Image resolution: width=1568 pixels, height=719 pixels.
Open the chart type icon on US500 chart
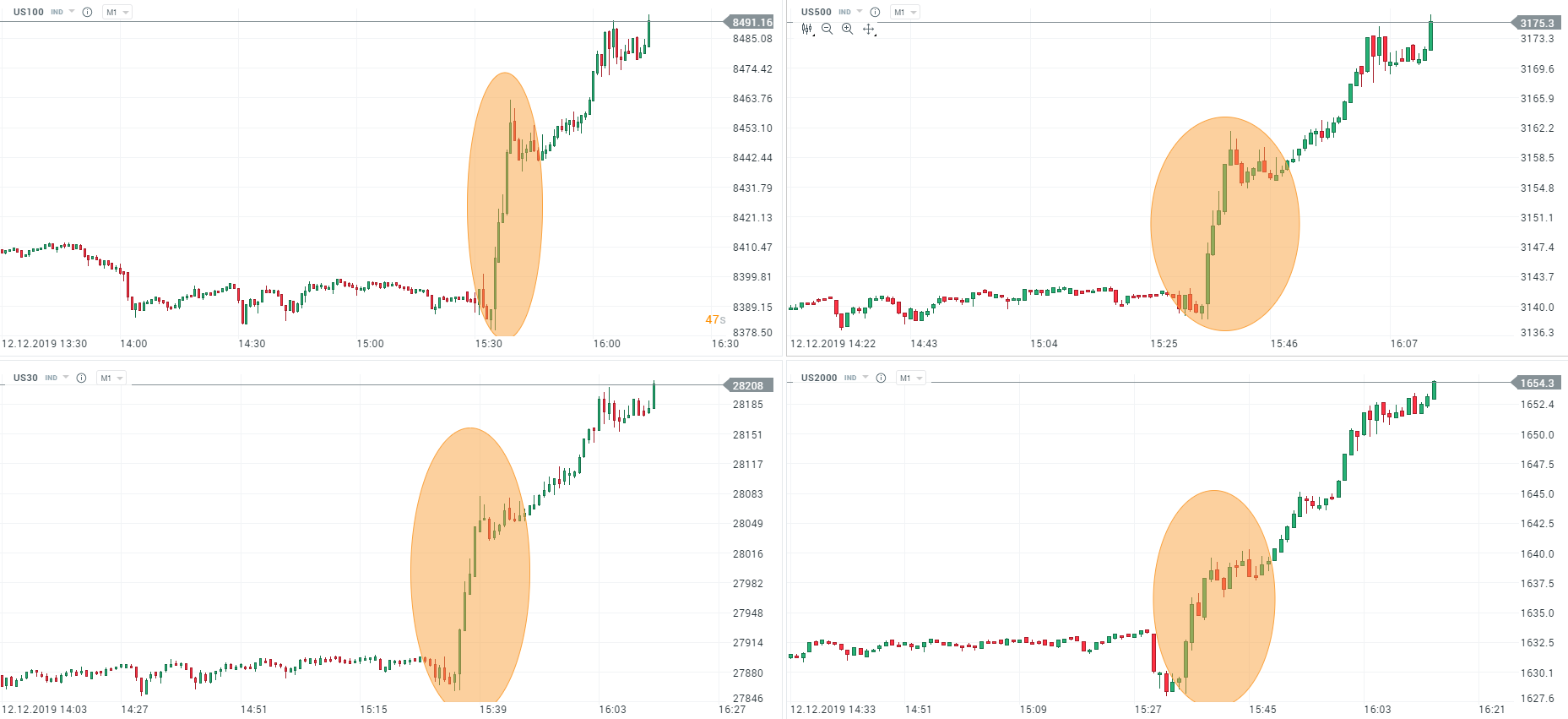tap(807, 29)
